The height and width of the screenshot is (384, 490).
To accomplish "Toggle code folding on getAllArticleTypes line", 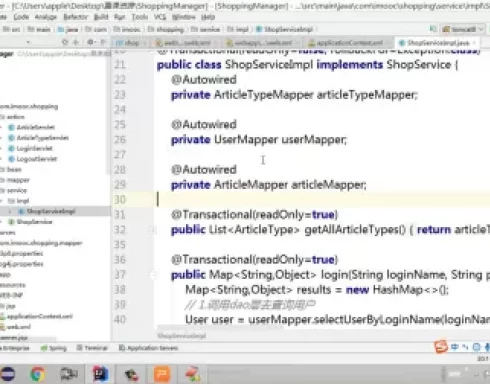I will pyautogui.click(x=152, y=230).
